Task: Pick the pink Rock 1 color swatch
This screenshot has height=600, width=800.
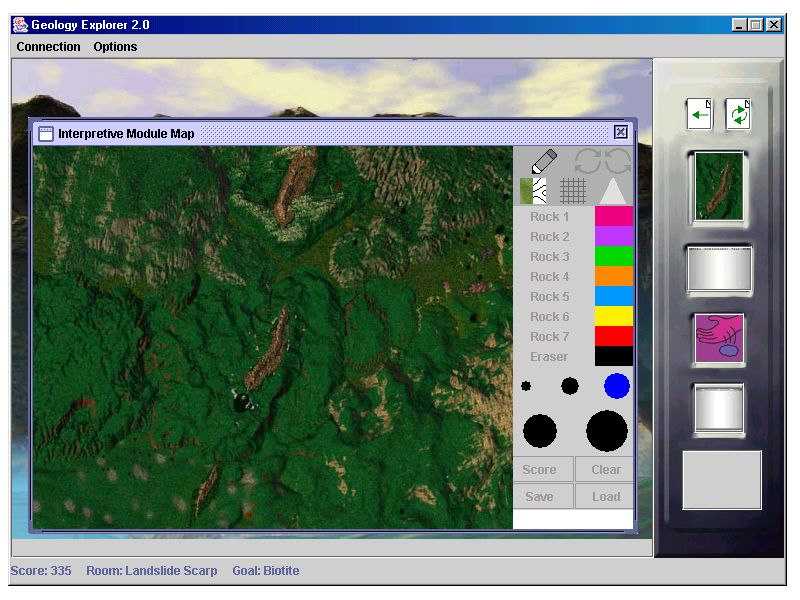Action: tap(614, 216)
